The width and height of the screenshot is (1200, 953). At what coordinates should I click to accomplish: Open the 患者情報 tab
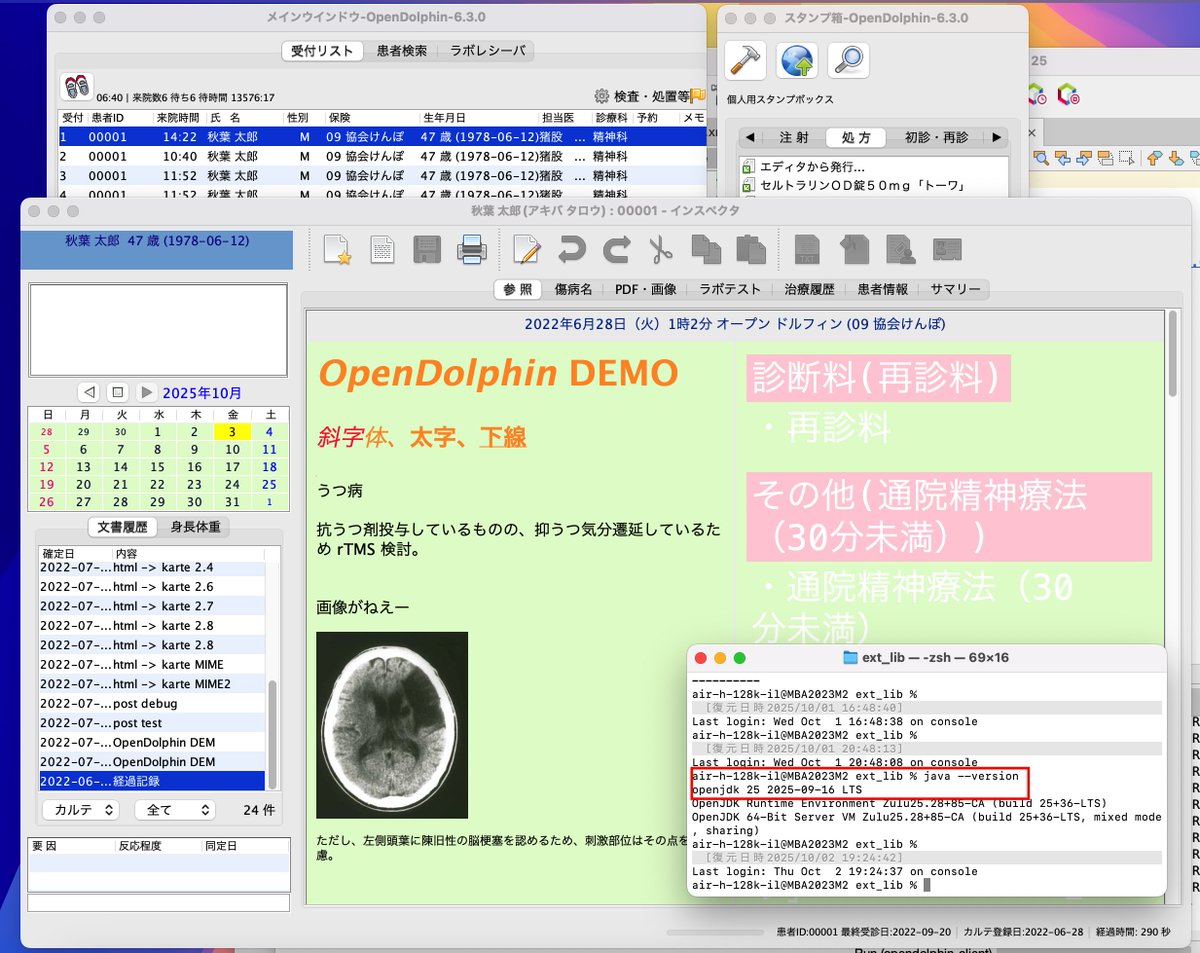883,289
